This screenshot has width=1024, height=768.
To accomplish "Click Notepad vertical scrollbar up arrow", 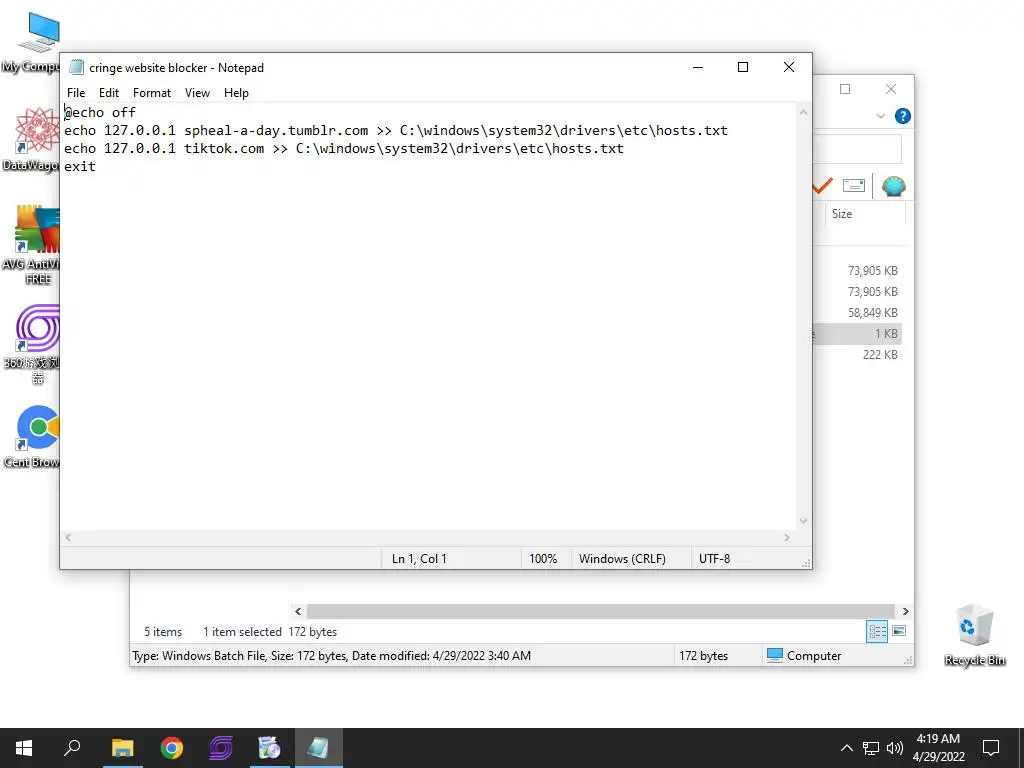I will point(803,112).
